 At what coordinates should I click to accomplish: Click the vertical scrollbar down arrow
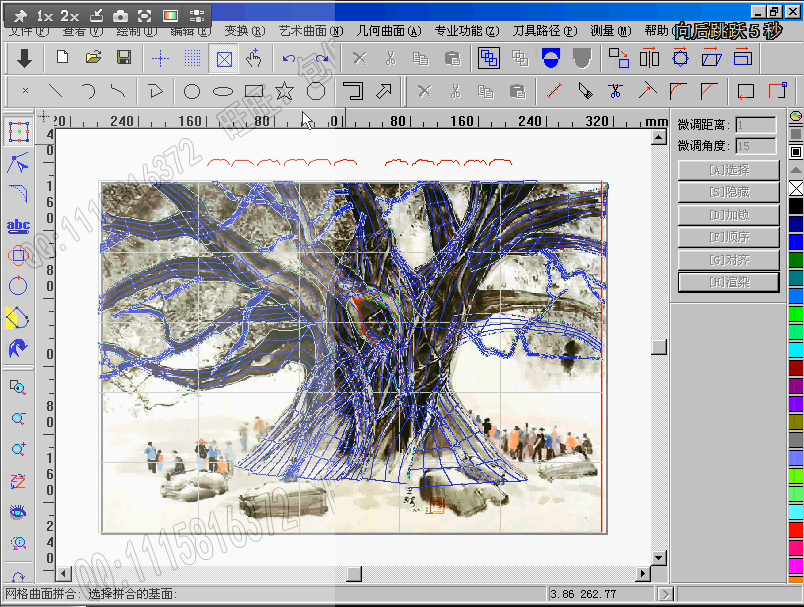point(659,558)
